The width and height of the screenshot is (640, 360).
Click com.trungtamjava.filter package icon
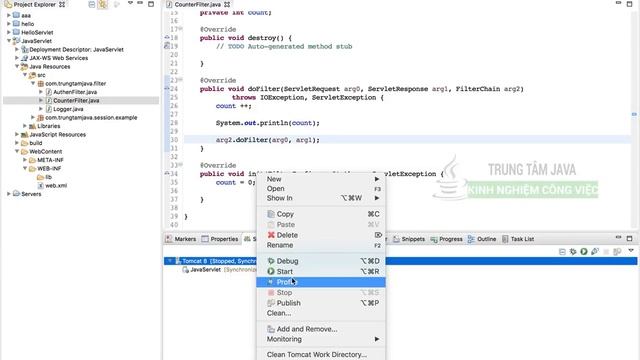pyautogui.click(x=40, y=83)
